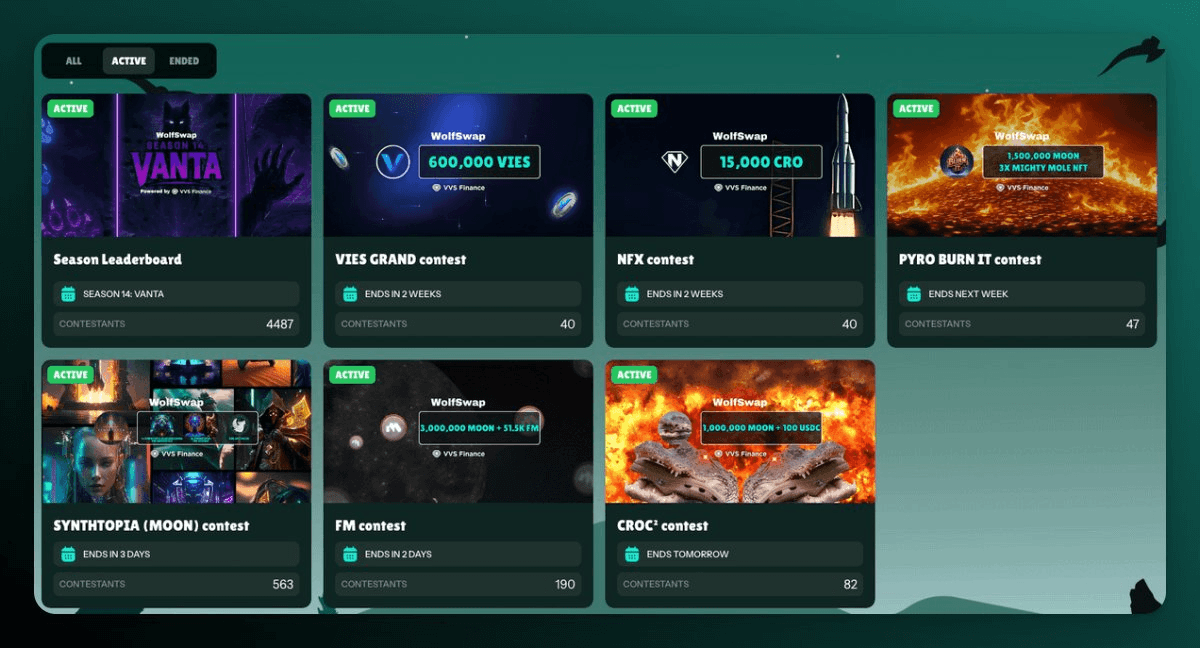Open the 600,000 VIES contest banner
Image resolution: width=1200 pixels, height=648 pixels.
[x=458, y=165]
